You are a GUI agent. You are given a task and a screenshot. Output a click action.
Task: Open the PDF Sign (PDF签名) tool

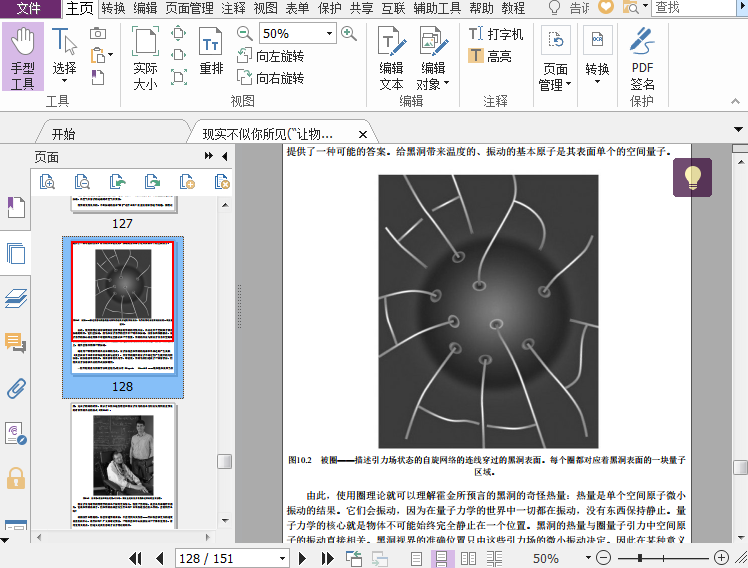pyautogui.click(x=642, y=58)
